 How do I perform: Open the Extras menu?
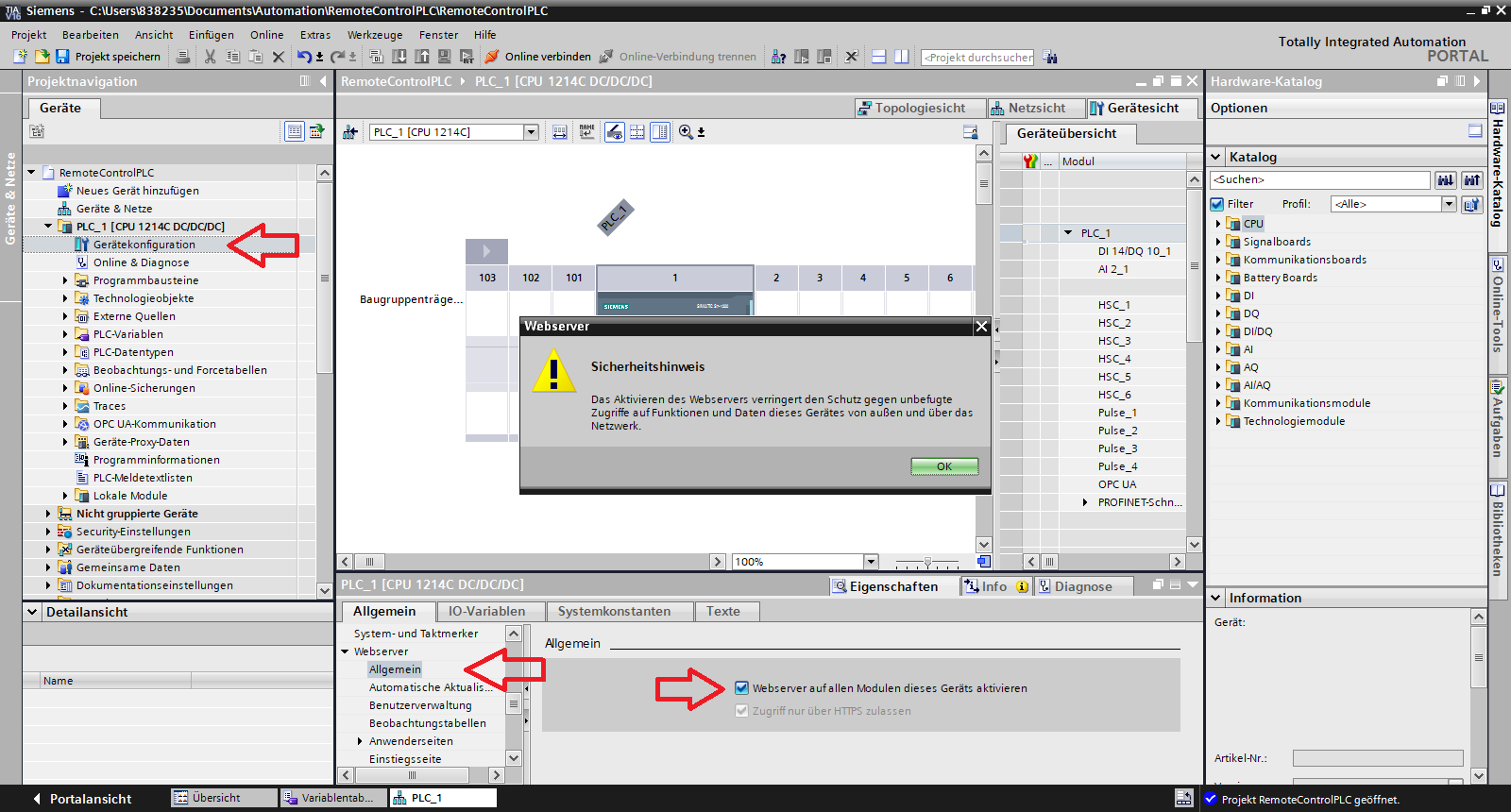[x=315, y=35]
